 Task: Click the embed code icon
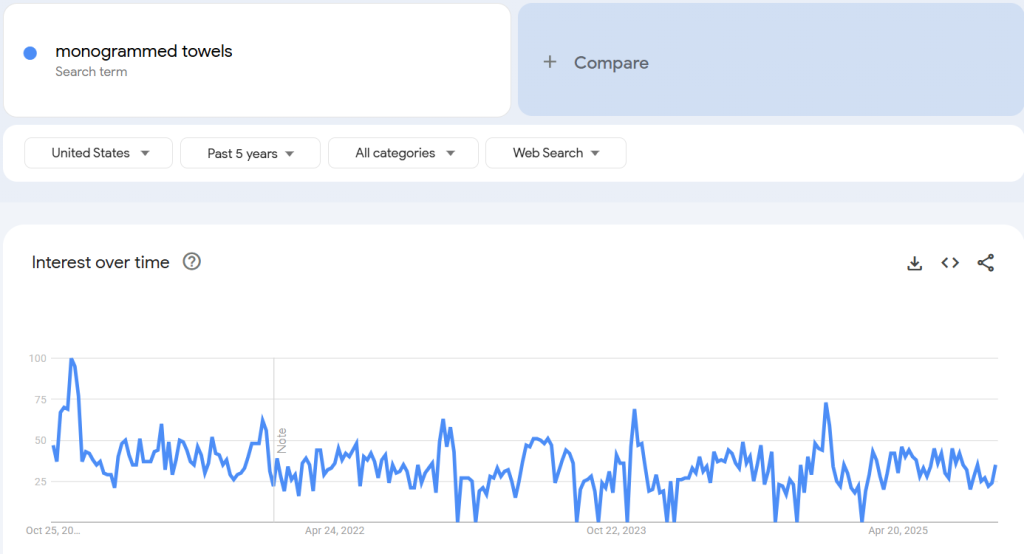pyautogui.click(x=950, y=263)
